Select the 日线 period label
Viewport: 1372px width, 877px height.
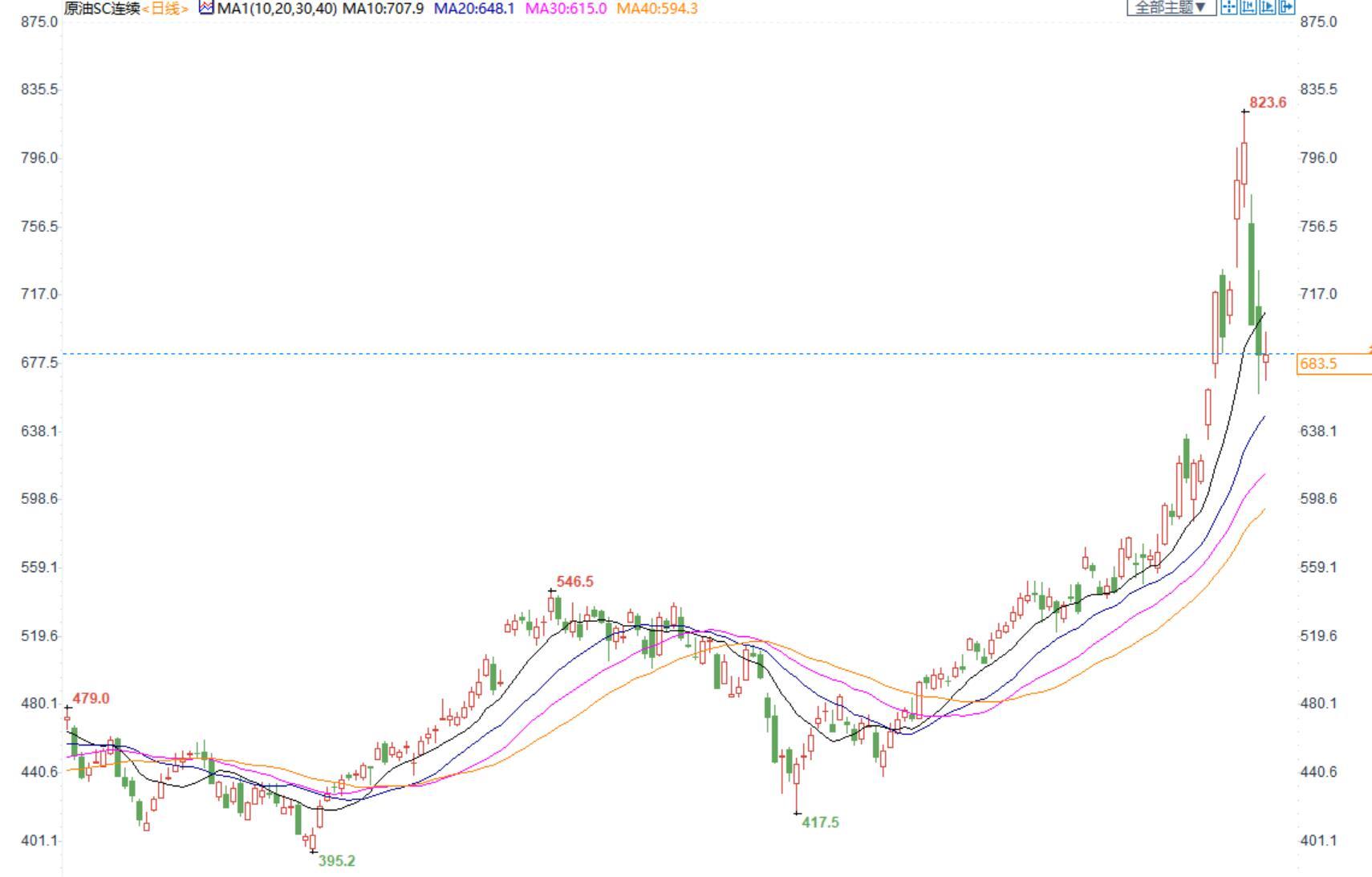(x=165, y=9)
